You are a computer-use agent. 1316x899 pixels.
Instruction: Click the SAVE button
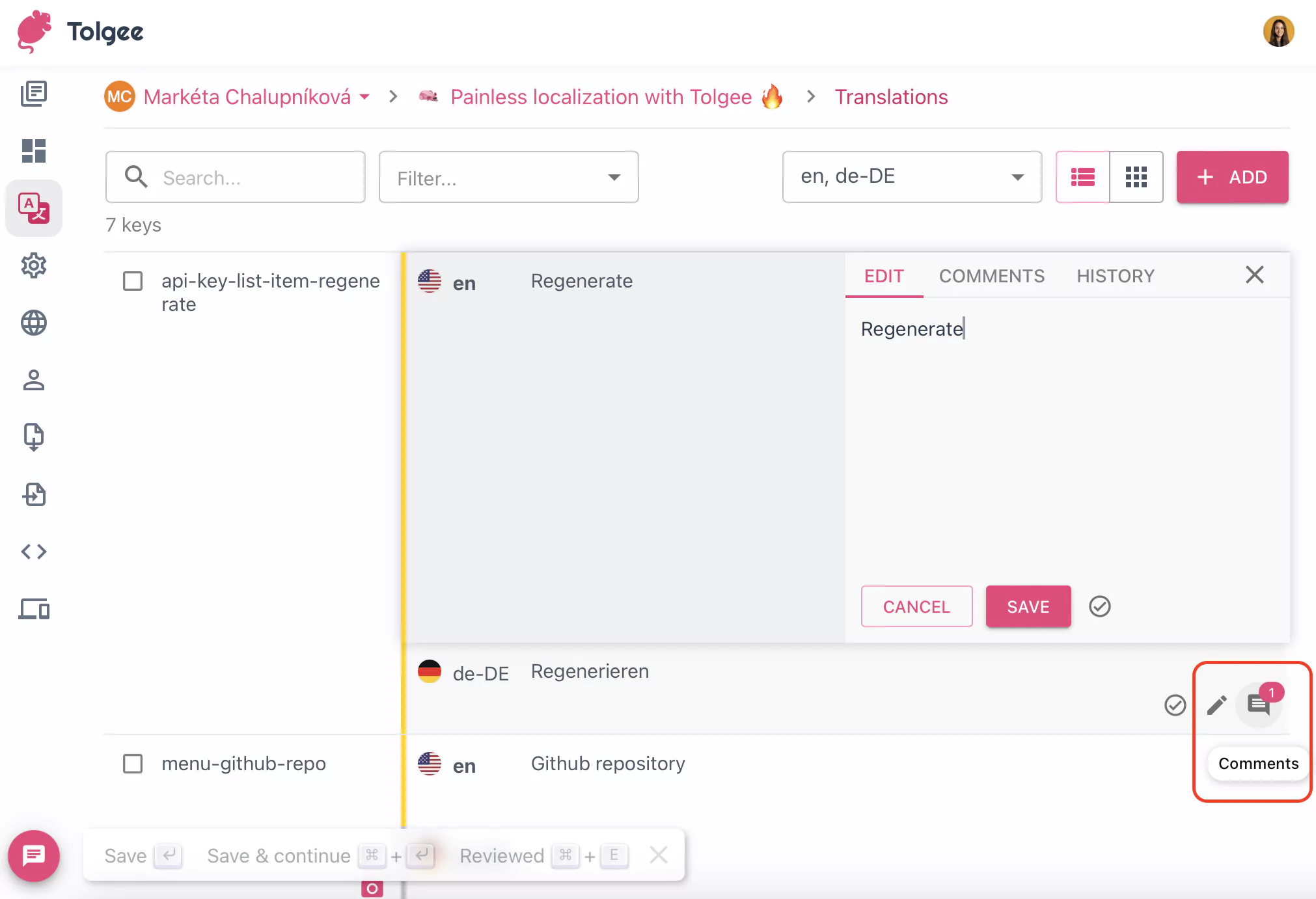(1028, 606)
